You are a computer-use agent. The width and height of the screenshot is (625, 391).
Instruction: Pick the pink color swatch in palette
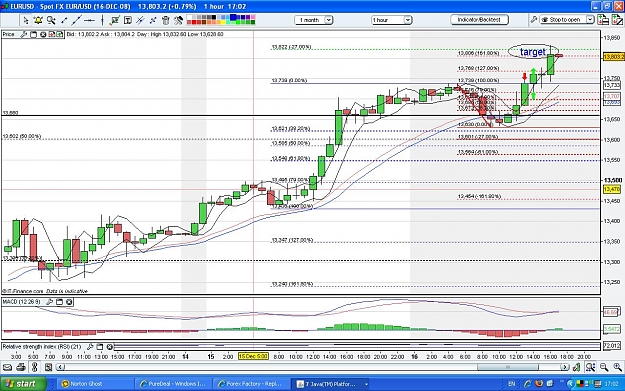(x=252, y=17)
